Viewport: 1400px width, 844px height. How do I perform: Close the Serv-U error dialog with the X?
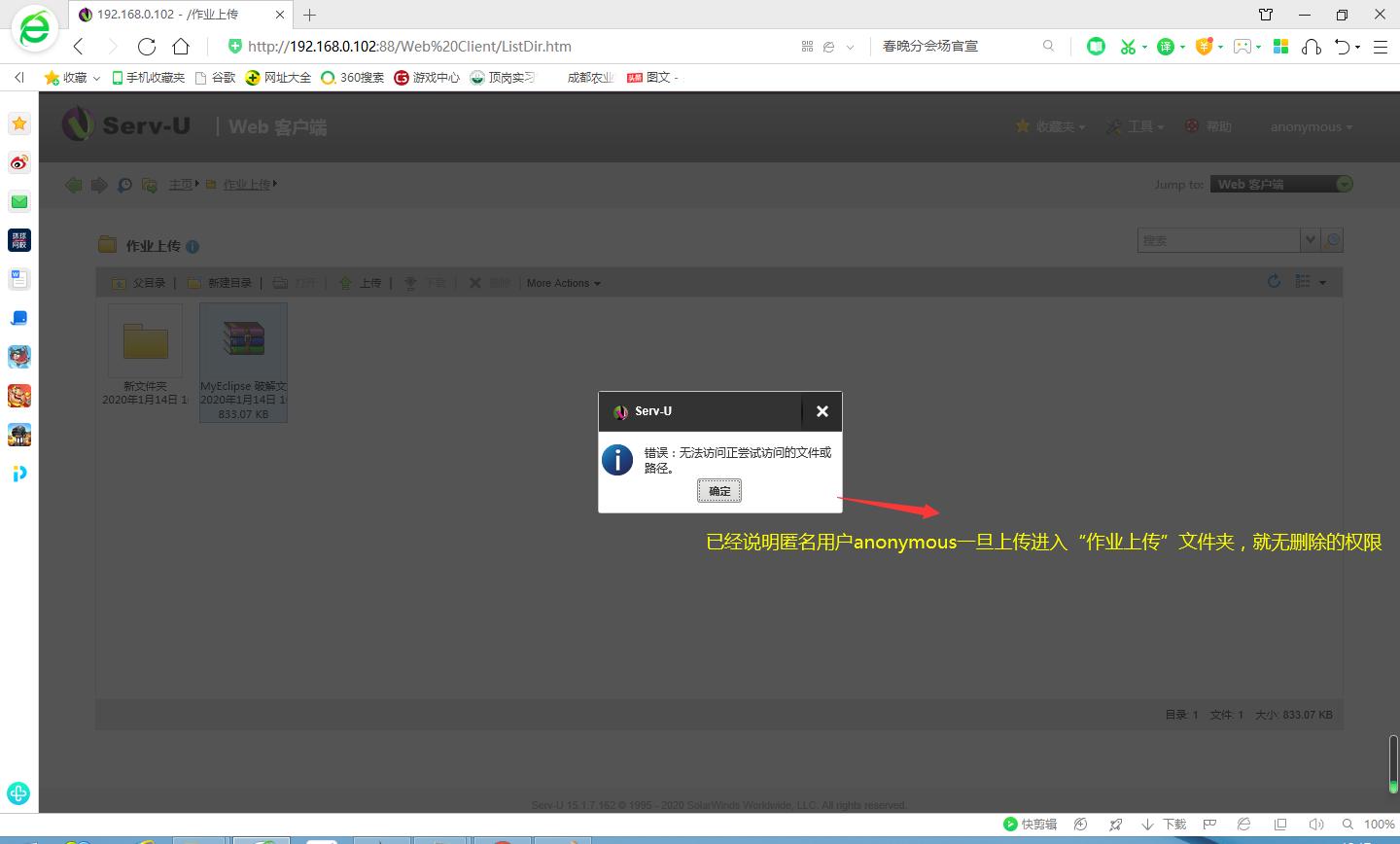[x=822, y=411]
